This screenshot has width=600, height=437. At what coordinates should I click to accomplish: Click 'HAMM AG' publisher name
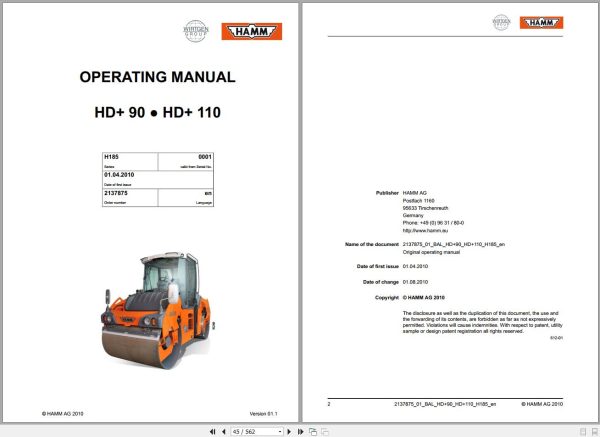tap(414, 193)
